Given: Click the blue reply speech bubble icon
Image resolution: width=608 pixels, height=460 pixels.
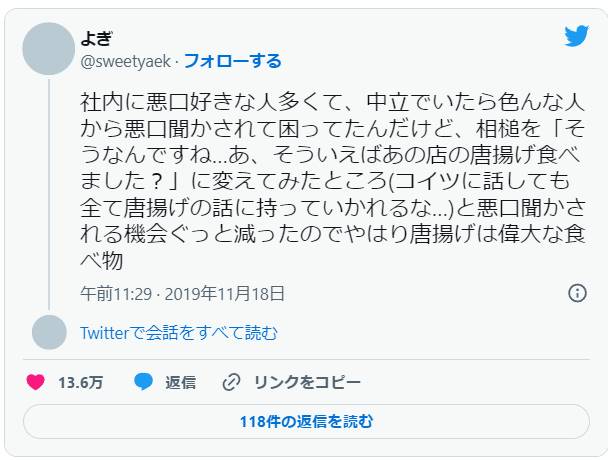Looking at the screenshot, I should (143, 382).
